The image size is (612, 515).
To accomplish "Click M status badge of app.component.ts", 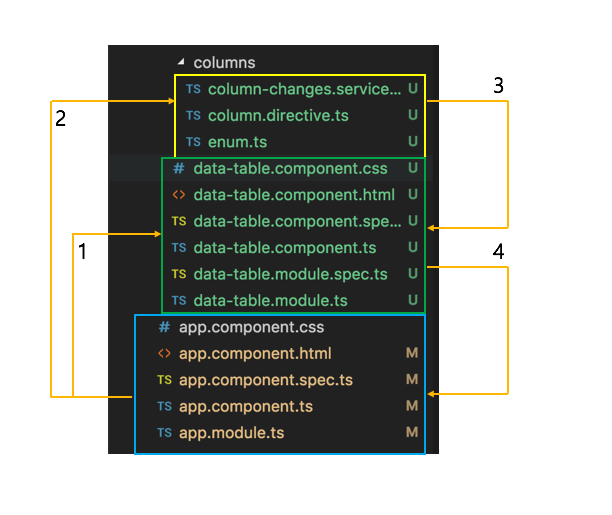I will [x=412, y=406].
